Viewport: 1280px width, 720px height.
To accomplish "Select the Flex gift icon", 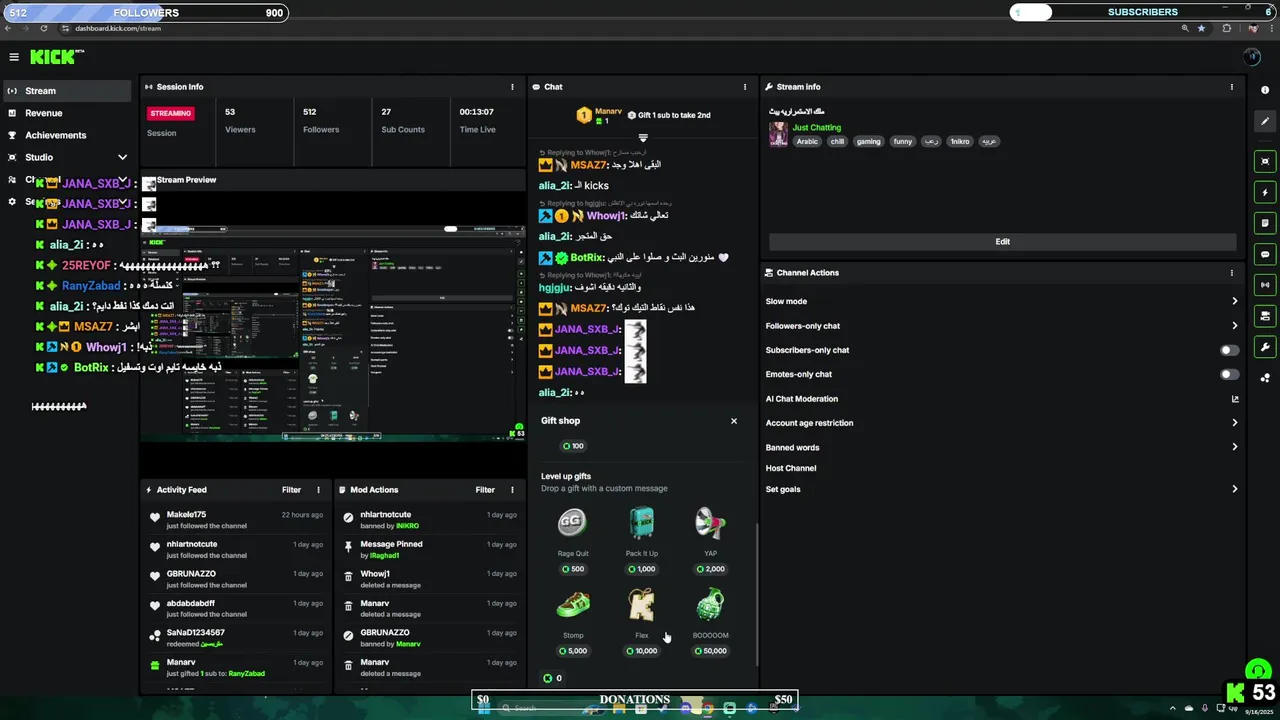I will pyautogui.click(x=641, y=604).
